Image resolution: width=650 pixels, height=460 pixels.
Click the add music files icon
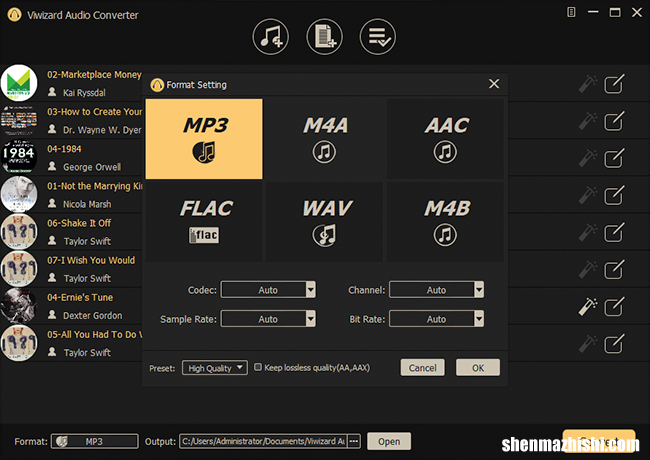271,37
